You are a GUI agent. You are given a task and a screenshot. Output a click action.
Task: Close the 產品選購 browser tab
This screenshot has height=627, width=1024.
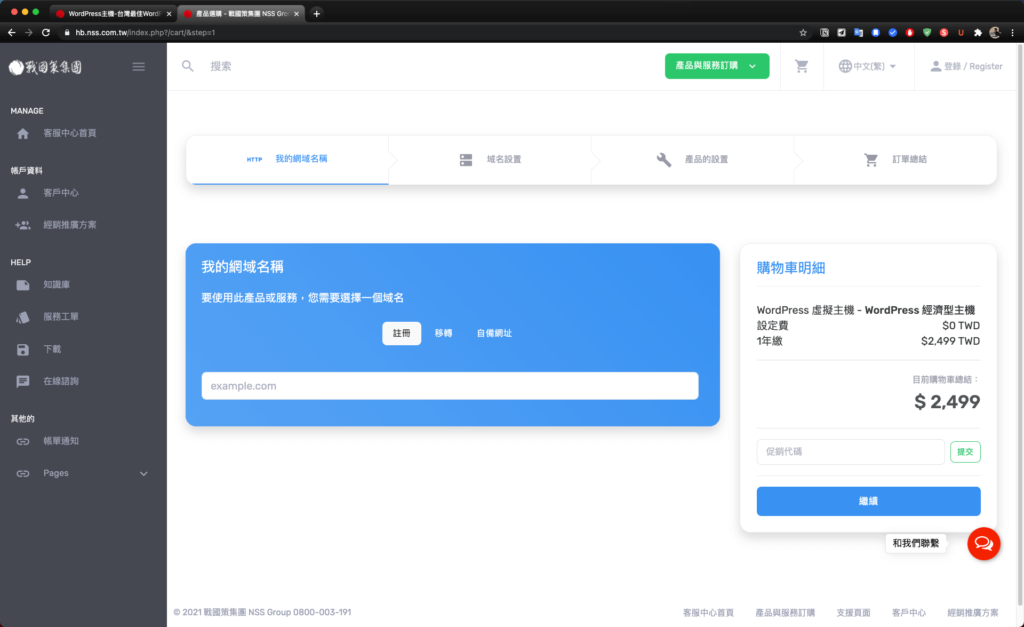point(296,13)
